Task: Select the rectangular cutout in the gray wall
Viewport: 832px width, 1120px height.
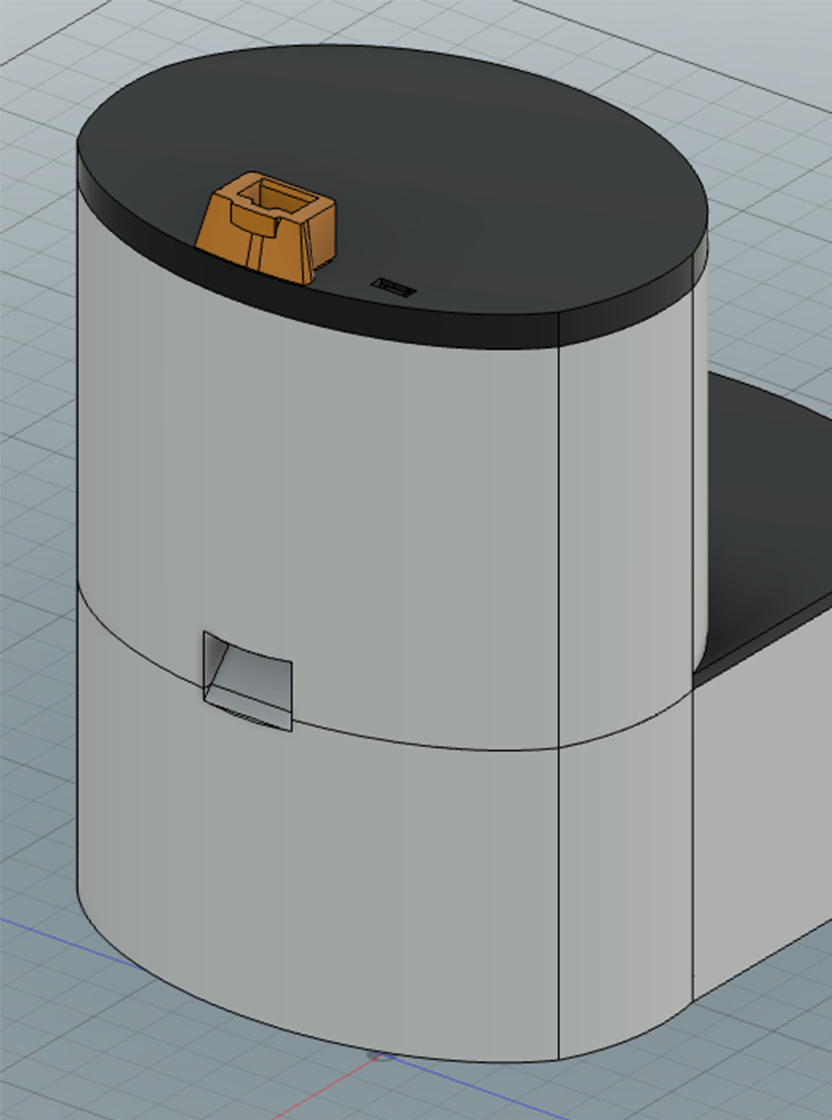Action: point(250,680)
